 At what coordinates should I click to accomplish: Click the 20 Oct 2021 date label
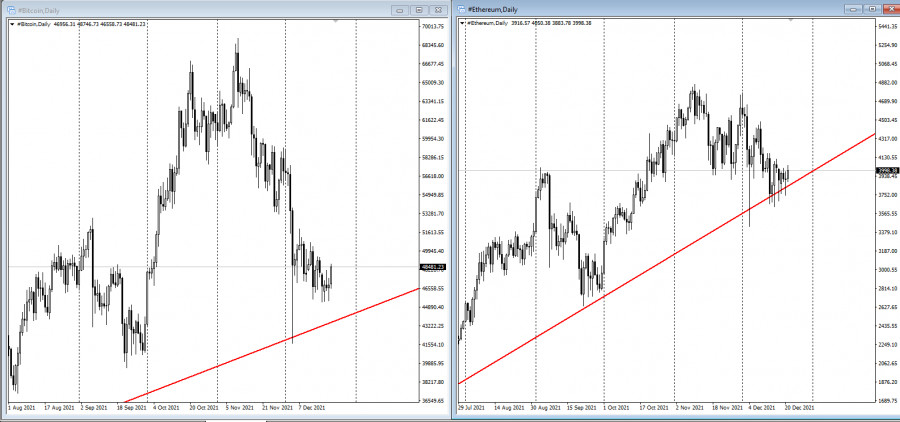coord(203,408)
